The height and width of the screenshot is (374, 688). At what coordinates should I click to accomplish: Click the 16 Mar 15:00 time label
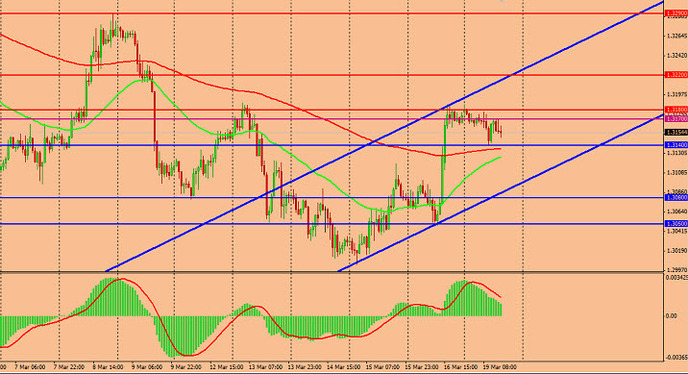(x=460, y=367)
